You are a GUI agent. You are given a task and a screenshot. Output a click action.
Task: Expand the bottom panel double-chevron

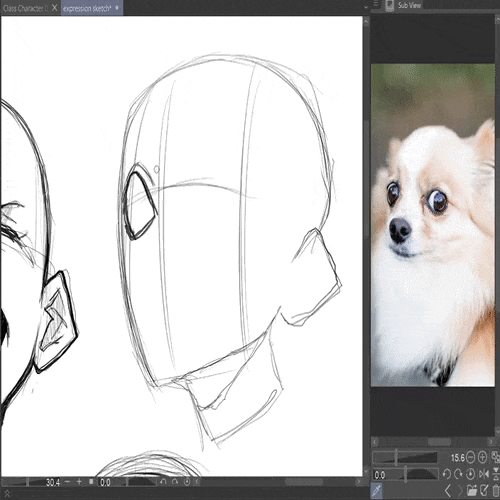[x=7, y=494]
